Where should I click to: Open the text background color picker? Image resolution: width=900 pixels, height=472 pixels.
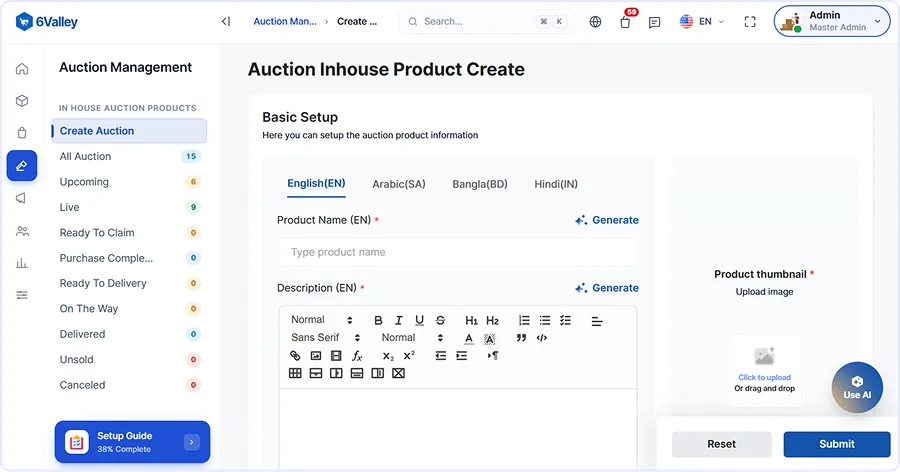click(490, 339)
